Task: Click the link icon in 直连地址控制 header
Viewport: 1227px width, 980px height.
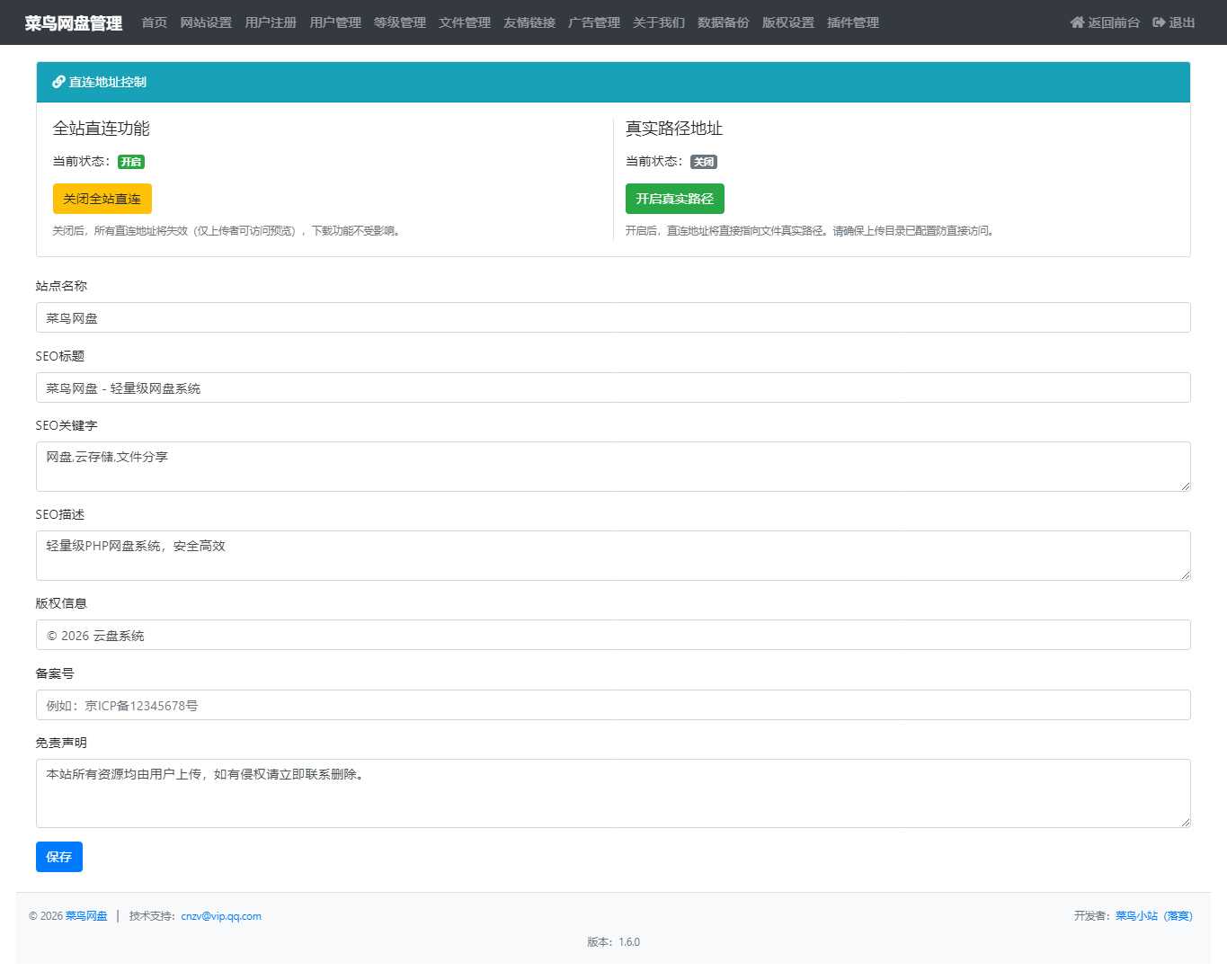Action: 58,82
